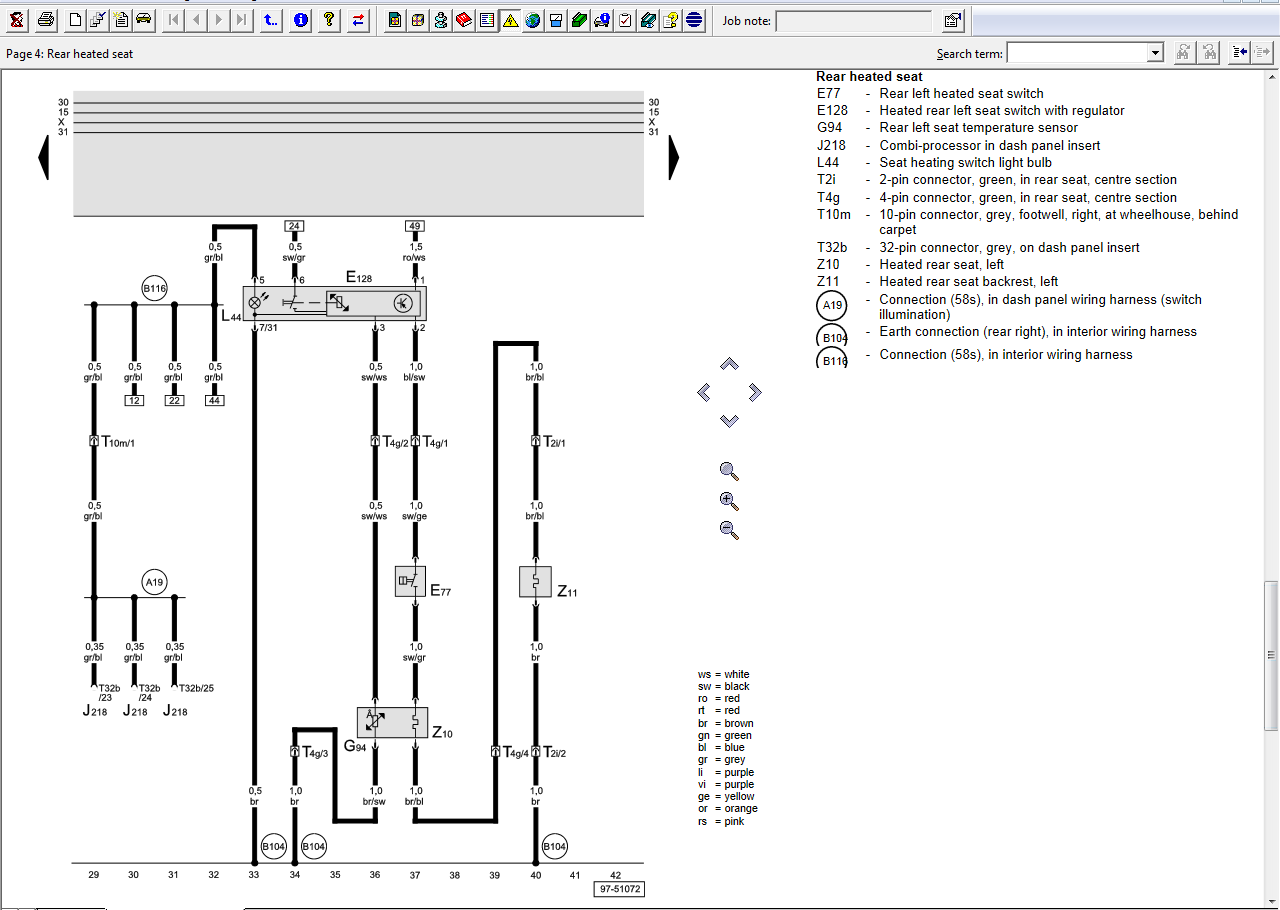Click the red-blue swap arrows icon
This screenshot has height=910, width=1280.
pos(358,20)
